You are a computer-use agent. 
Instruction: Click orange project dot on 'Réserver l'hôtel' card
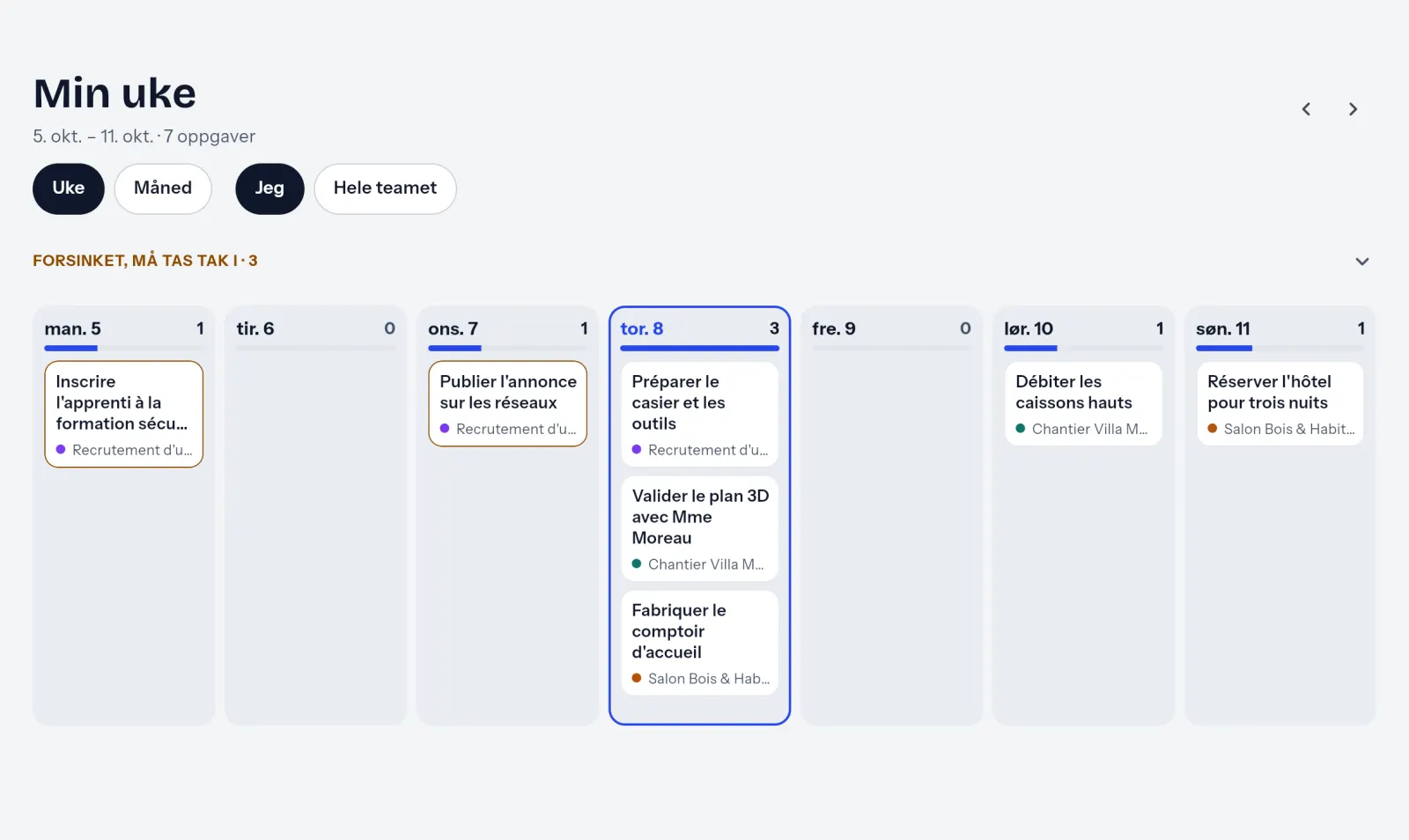[1213, 429]
